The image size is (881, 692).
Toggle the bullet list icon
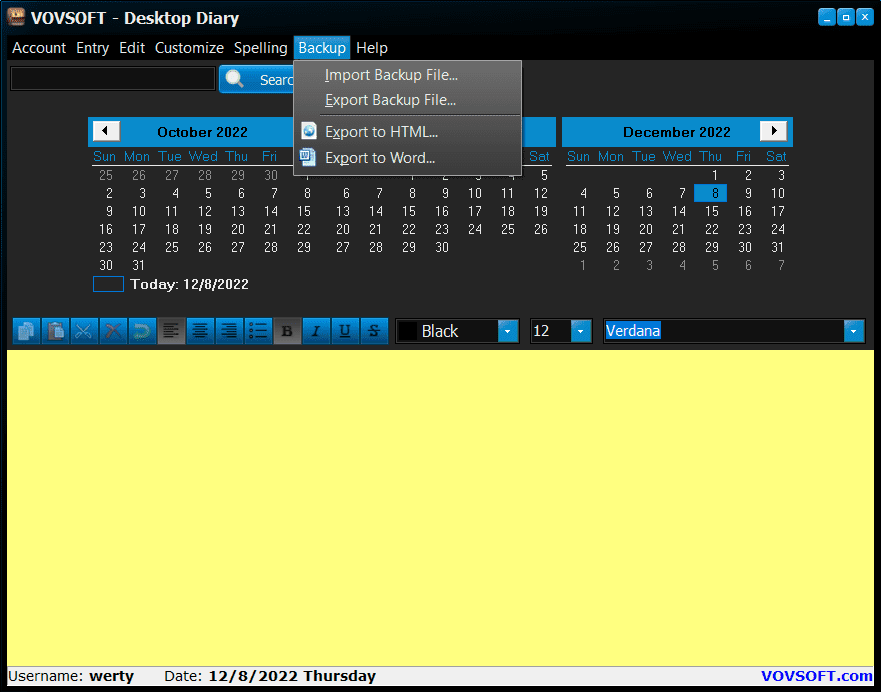click(258, 331)
